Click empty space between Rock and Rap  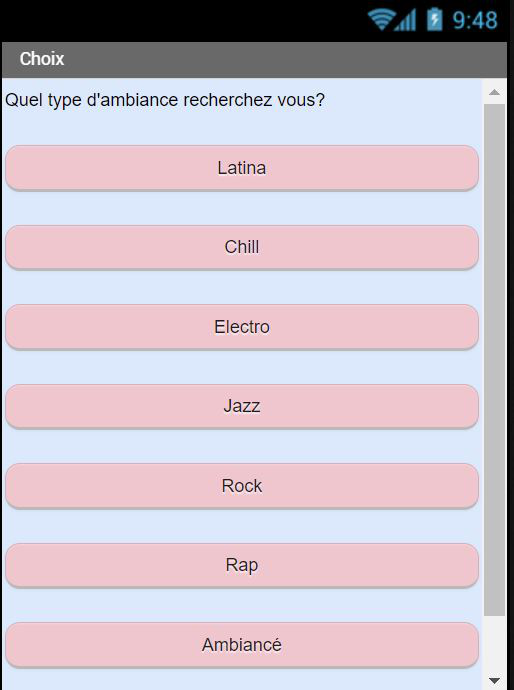[242, 526]
